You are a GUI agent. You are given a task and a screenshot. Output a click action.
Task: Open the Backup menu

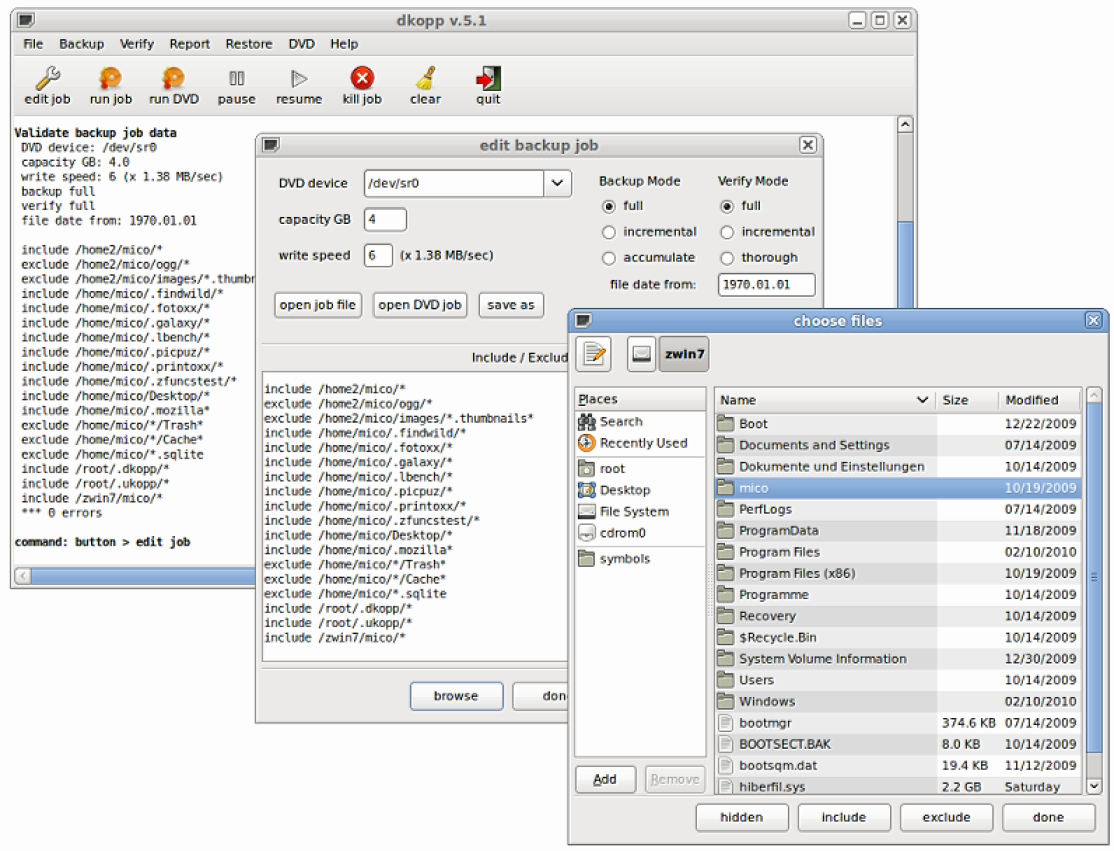(81, 44)
